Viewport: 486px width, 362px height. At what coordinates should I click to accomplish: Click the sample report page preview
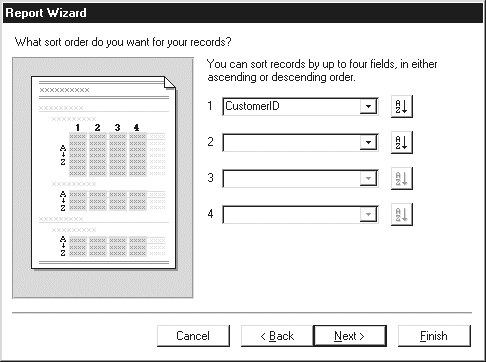tap(103, 172)
